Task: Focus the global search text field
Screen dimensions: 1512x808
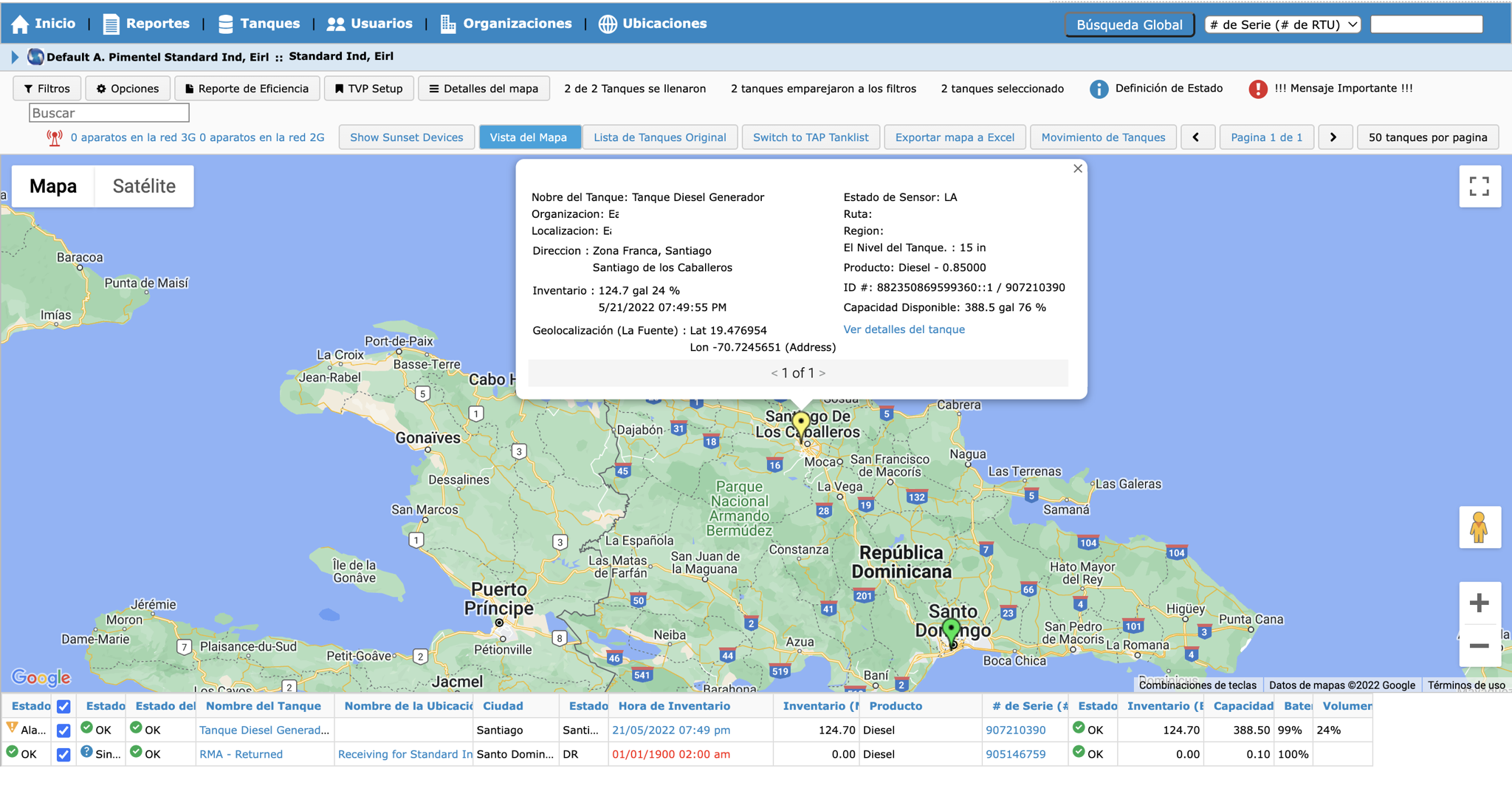Action: click(1426, 24)
